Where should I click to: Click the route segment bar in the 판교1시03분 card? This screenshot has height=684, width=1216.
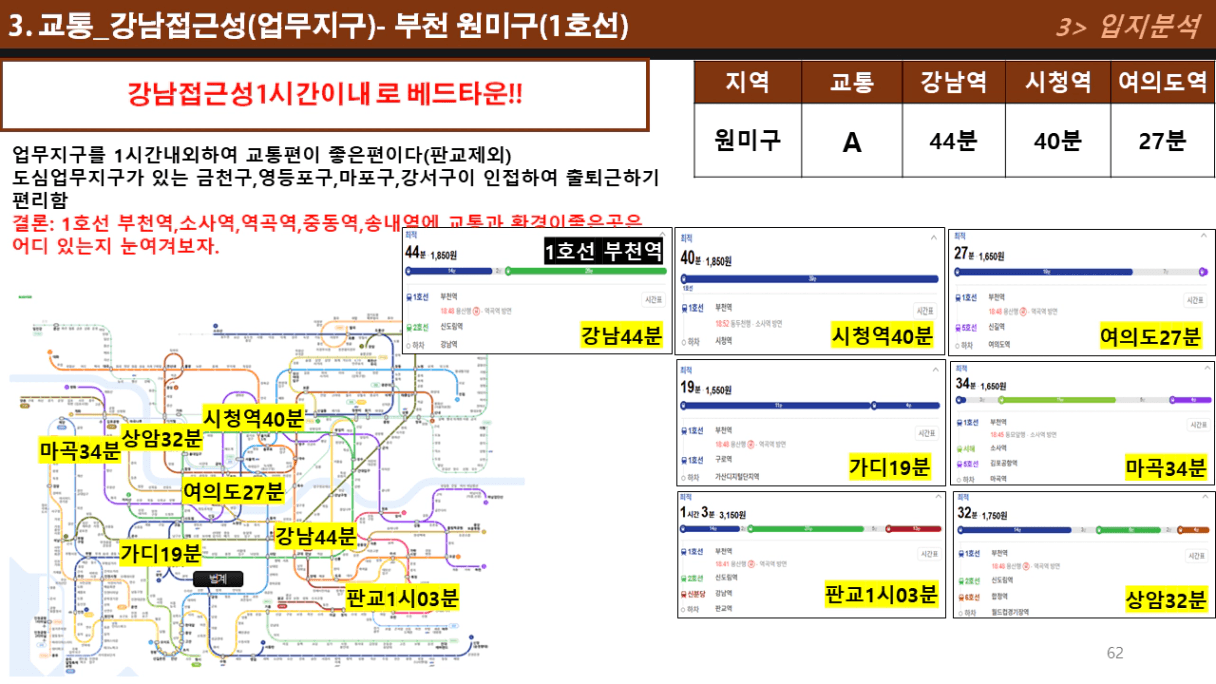[810, 528]
